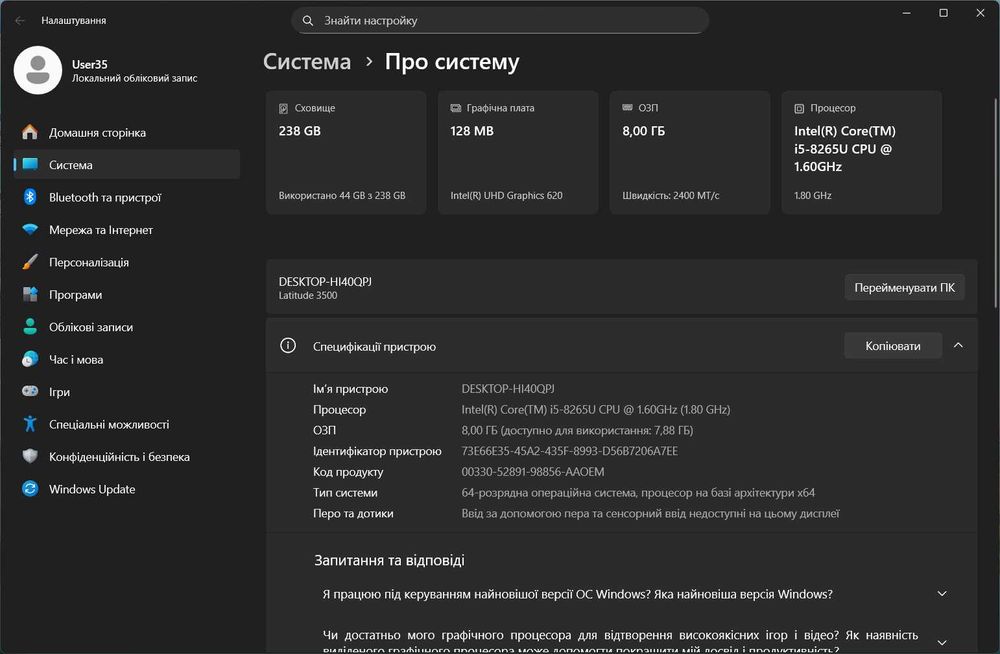This screenshot has width=1000, height=654.
Task: Click the Windows Update refresh icon
Action: [x=30, y=489]
